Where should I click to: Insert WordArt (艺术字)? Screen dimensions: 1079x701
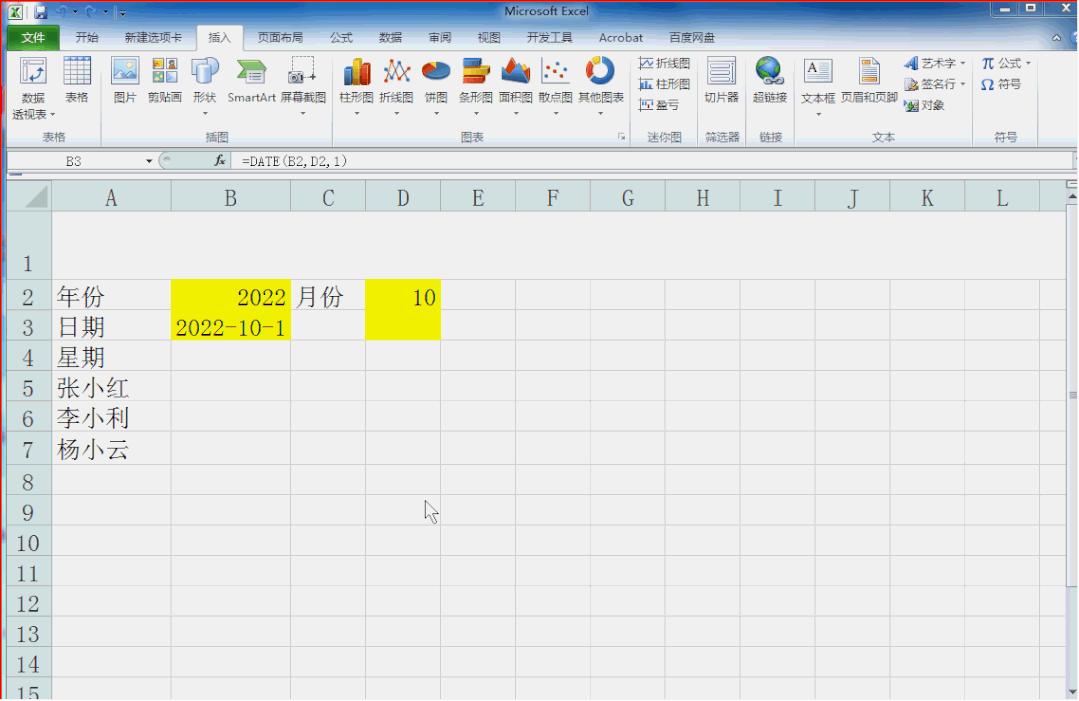(x=934, y=63)
